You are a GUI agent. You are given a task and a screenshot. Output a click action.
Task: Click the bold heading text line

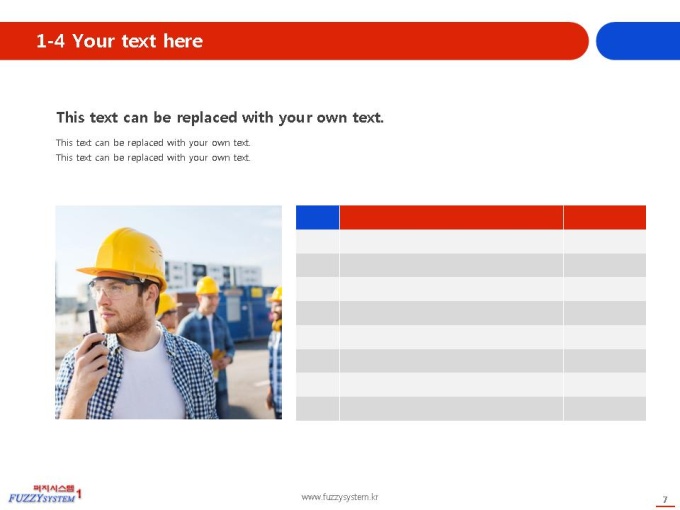(x=220, y=118)
